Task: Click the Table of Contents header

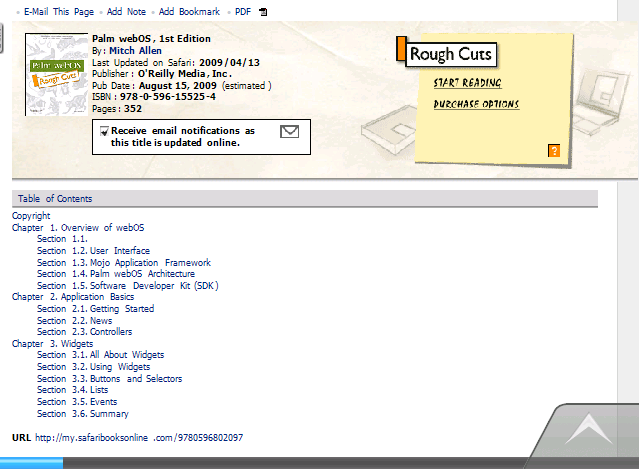Action: (x=305, y=198)
